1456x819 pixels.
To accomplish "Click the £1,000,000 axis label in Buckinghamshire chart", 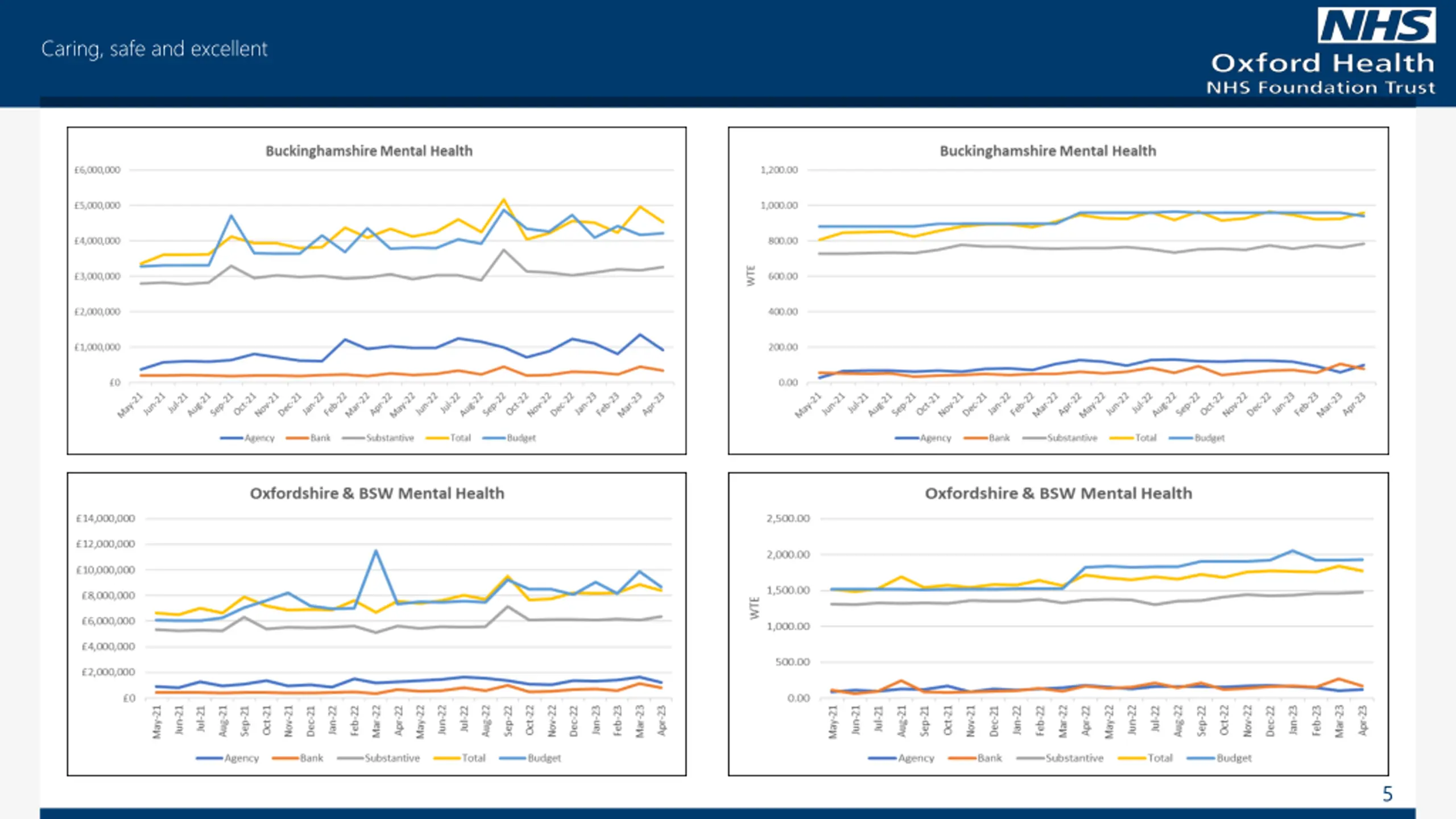I will coord(97,347).
